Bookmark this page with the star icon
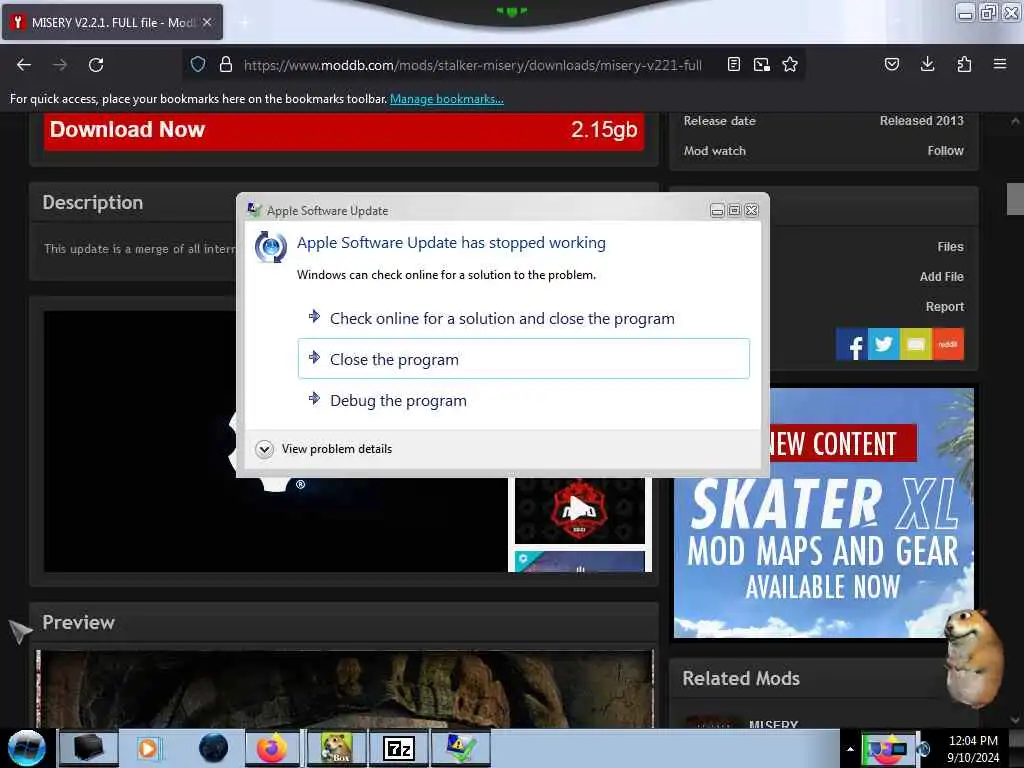The height and width of the screenshot is (768, 1024). tap(790, 64)
